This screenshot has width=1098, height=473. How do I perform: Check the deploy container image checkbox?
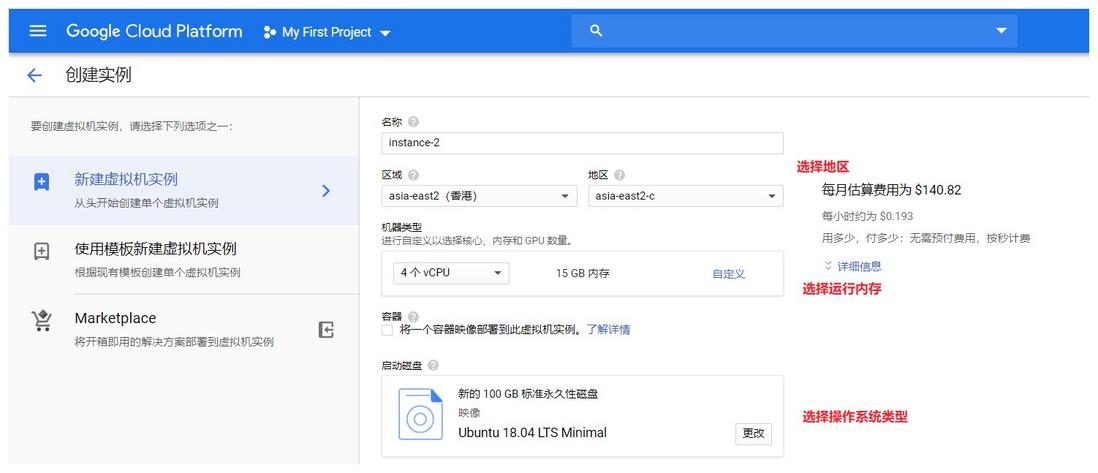(387, 330)
